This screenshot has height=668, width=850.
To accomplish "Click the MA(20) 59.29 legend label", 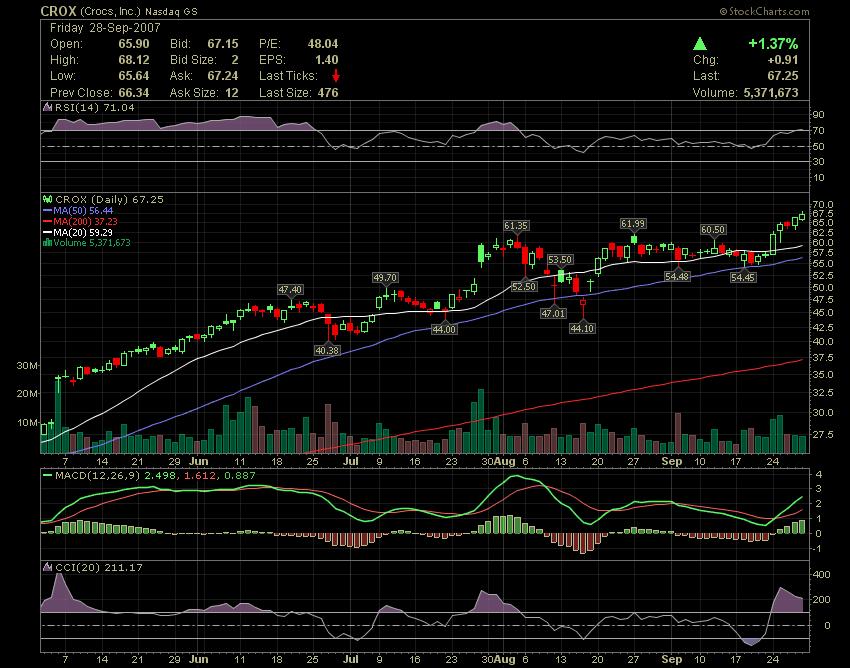I will (x=83, y=232).
